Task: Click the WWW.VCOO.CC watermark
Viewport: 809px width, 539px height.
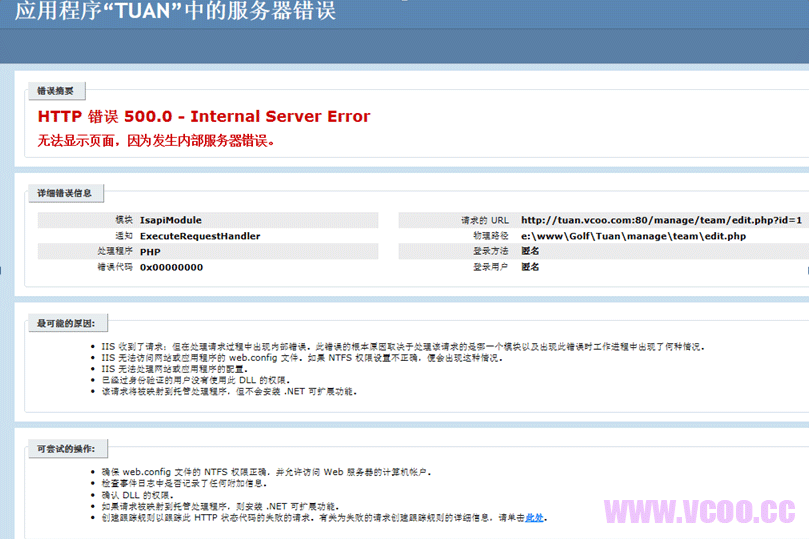Action: click(x=700, y=512)
